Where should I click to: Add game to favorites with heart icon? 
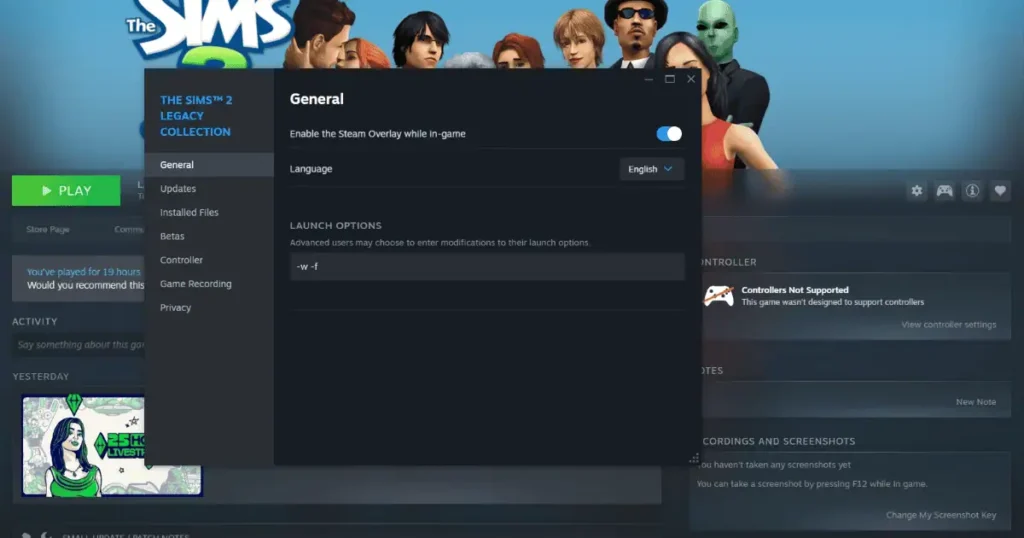click(x=1000, y=191)
